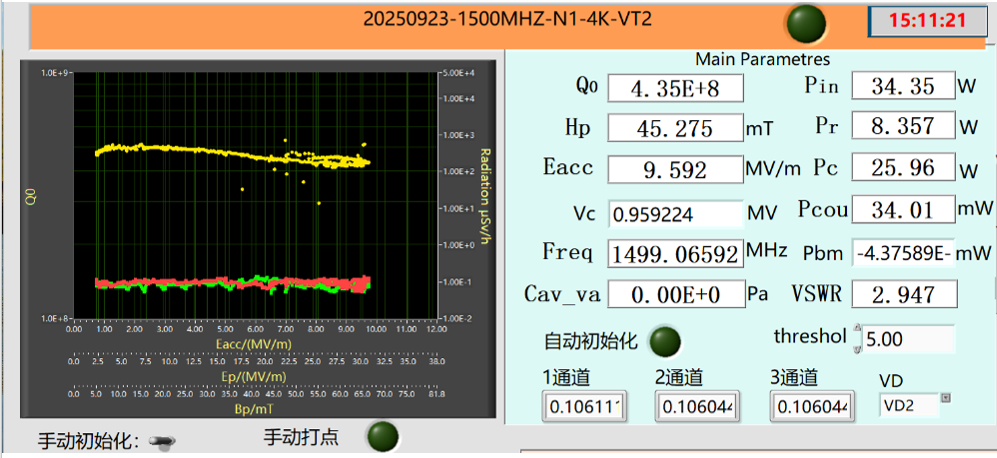997x458 pixels.
Task: Click the Freq value field in MHz
Action: 676,252
